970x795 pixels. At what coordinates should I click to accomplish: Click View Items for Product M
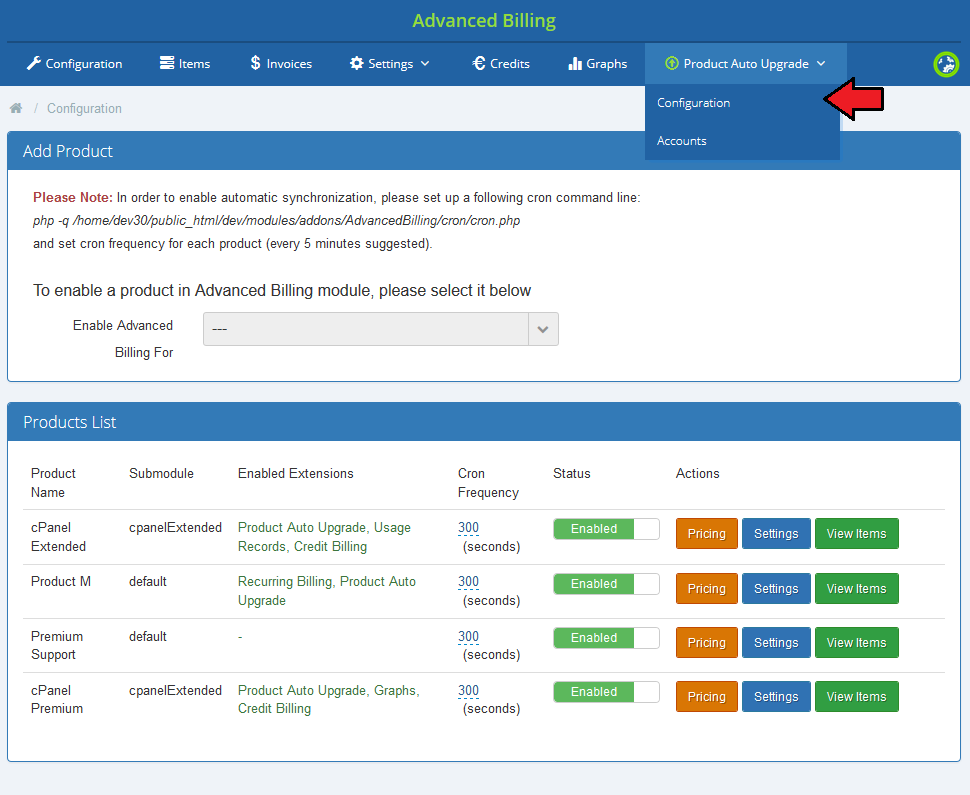click(x=856, y=588)
